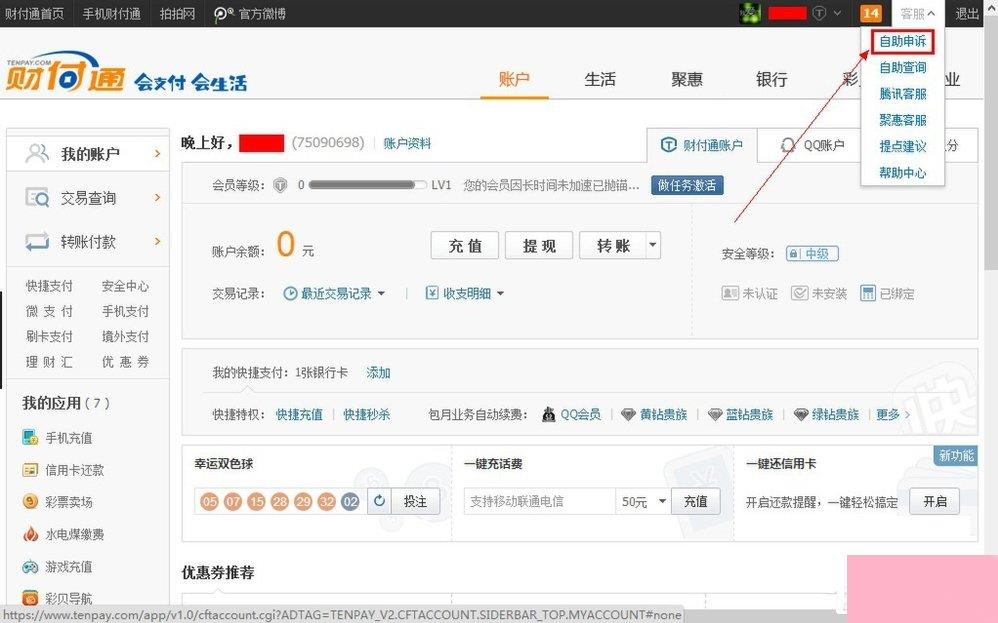The image size is (998, 623).
Task: Click the 黄钻贵族 diamond icon
Action: (x=628, y=415)
